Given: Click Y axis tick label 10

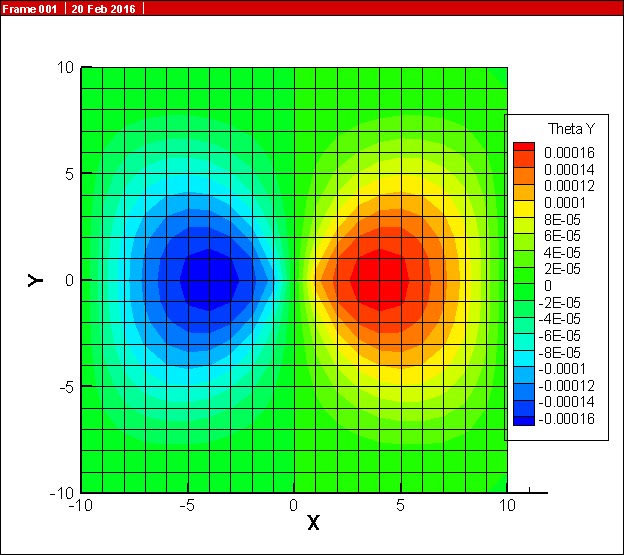Looking at the screenshot, I should tap(65, 67).
